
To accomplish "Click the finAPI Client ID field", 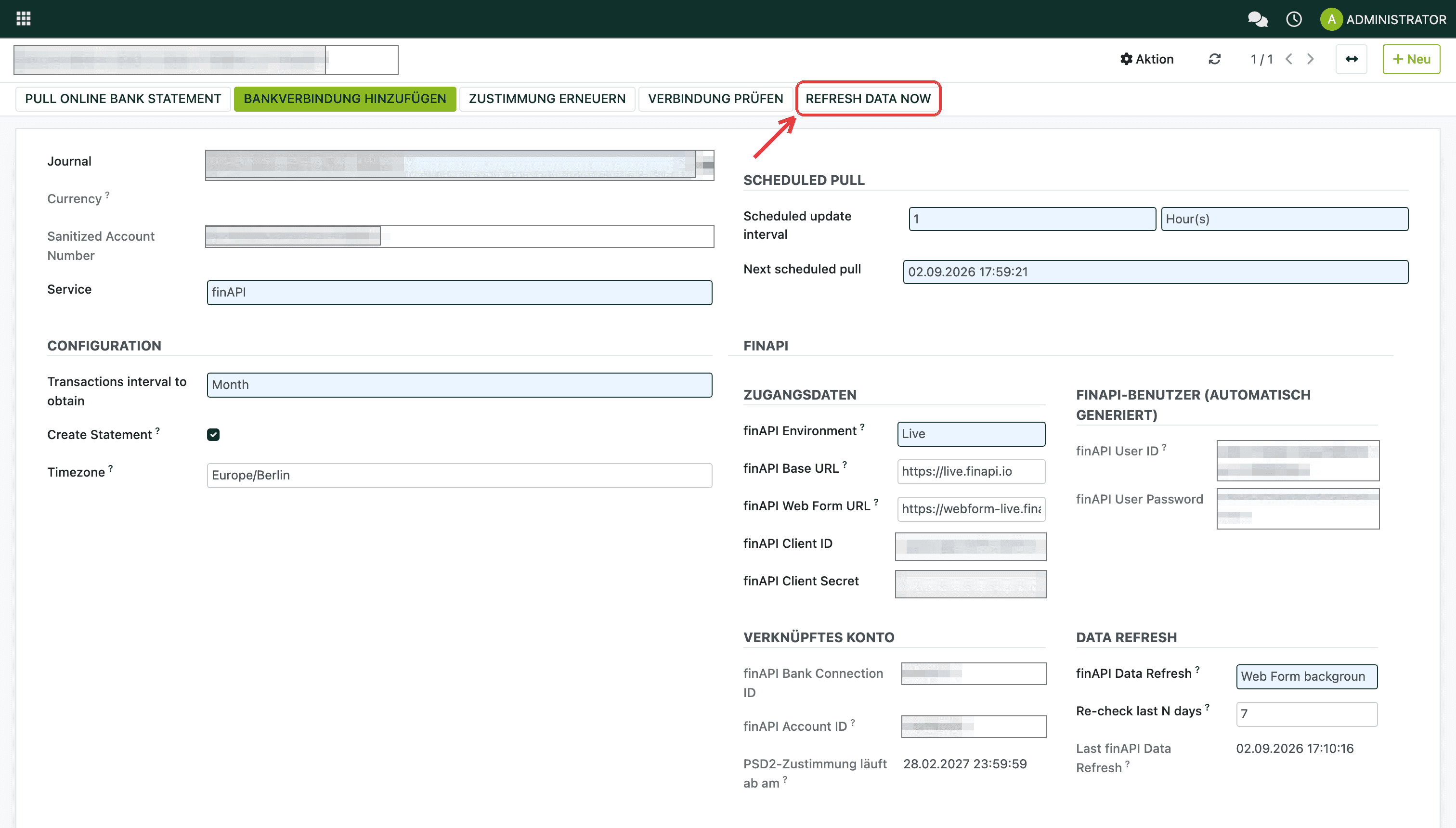I will tap(971, 546).
